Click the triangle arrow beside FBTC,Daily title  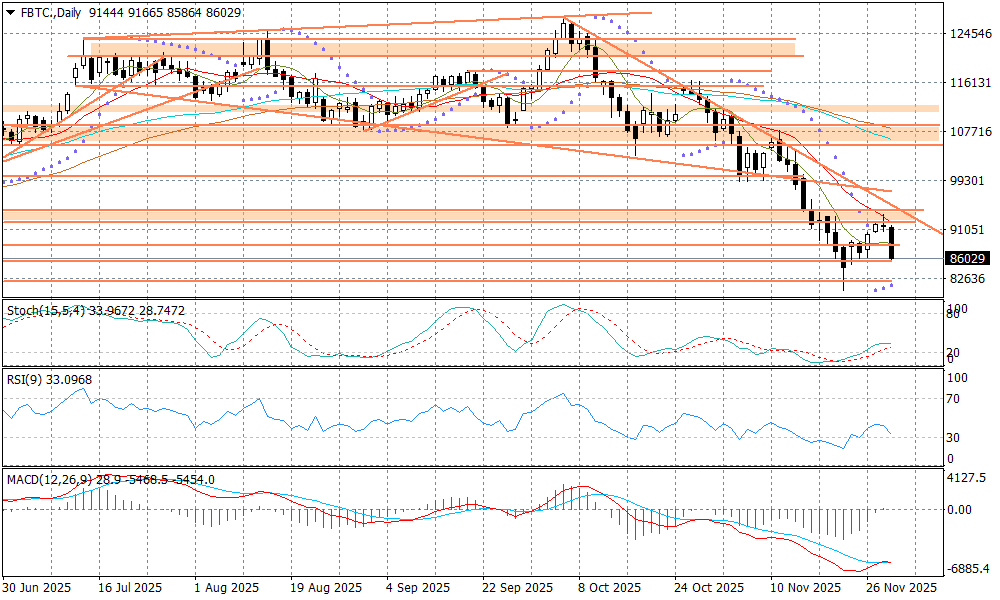(x=10, y=10)
